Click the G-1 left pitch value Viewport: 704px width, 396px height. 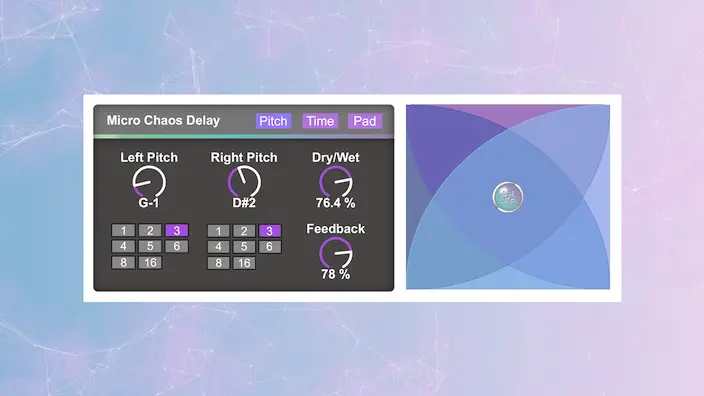coord(149,203)
